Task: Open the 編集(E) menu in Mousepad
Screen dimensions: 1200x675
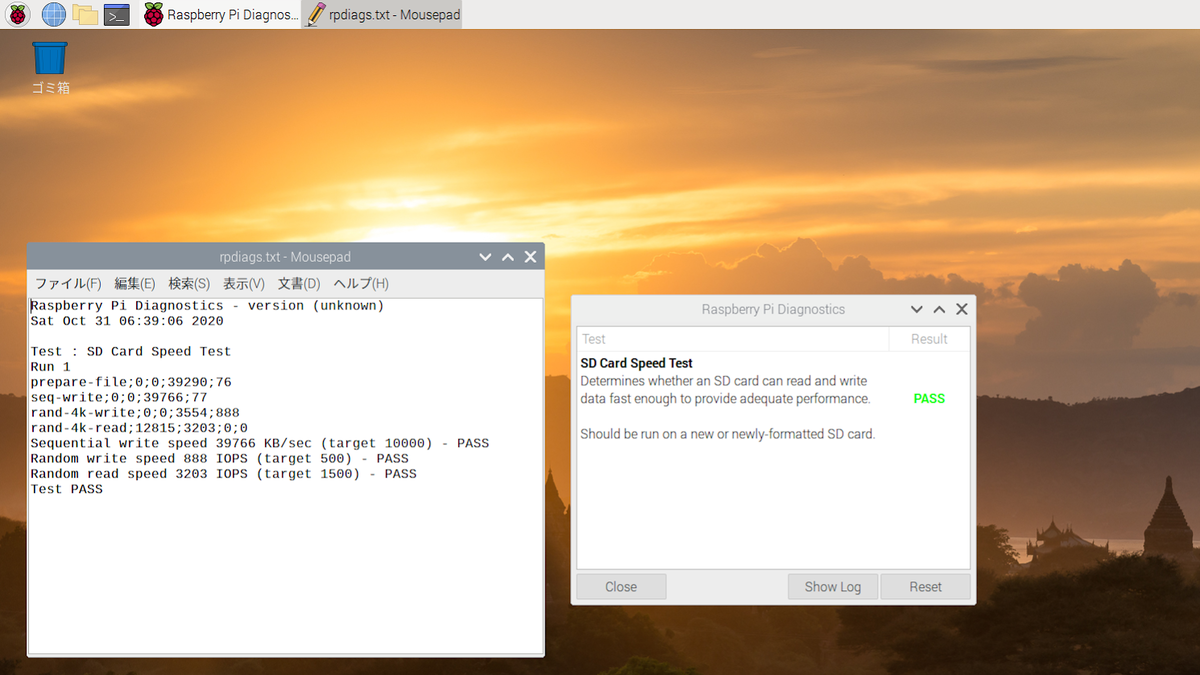Action: pyautogui.click(x=134, y=284)
